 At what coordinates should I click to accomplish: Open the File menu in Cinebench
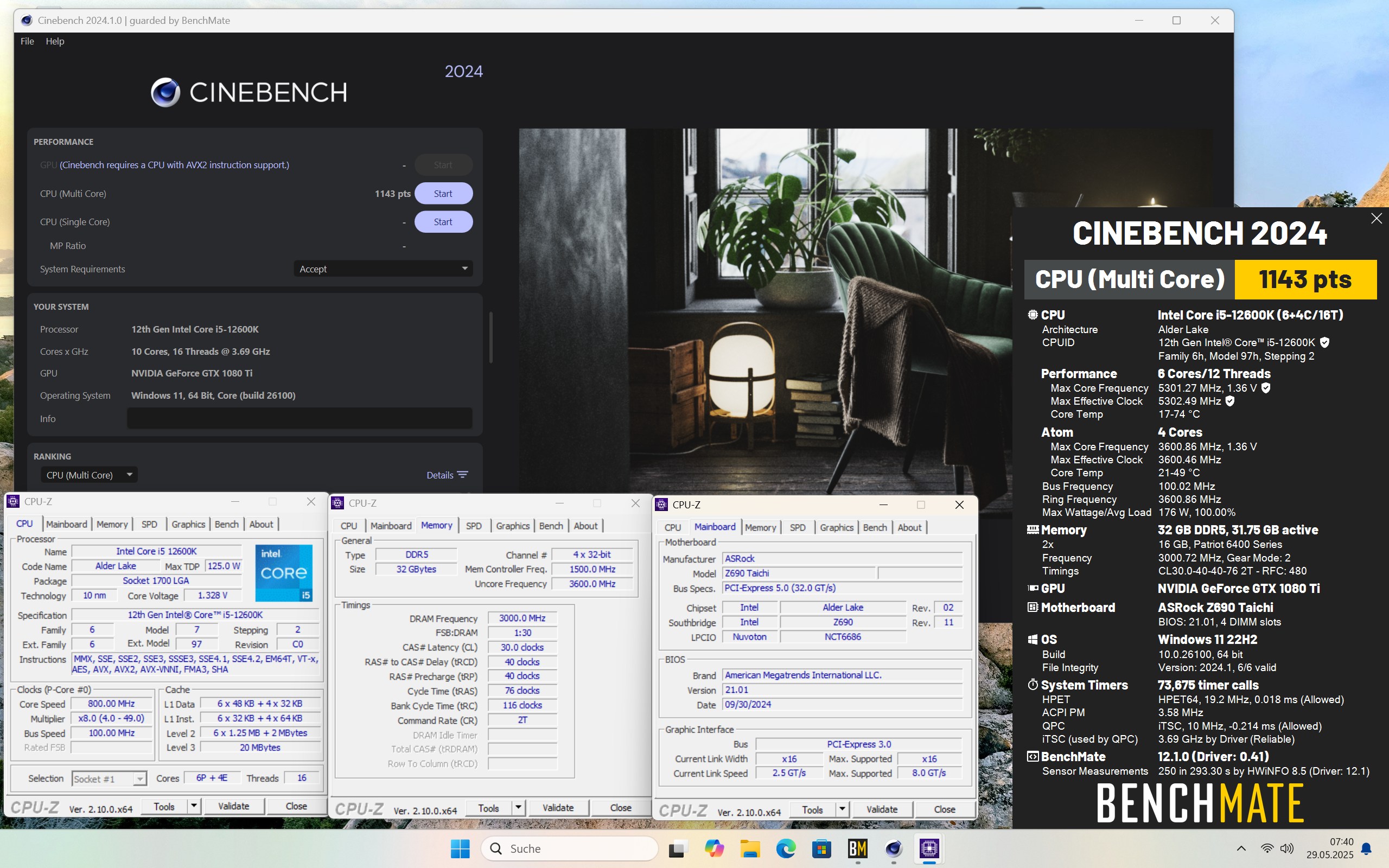[x=27, y=41]
